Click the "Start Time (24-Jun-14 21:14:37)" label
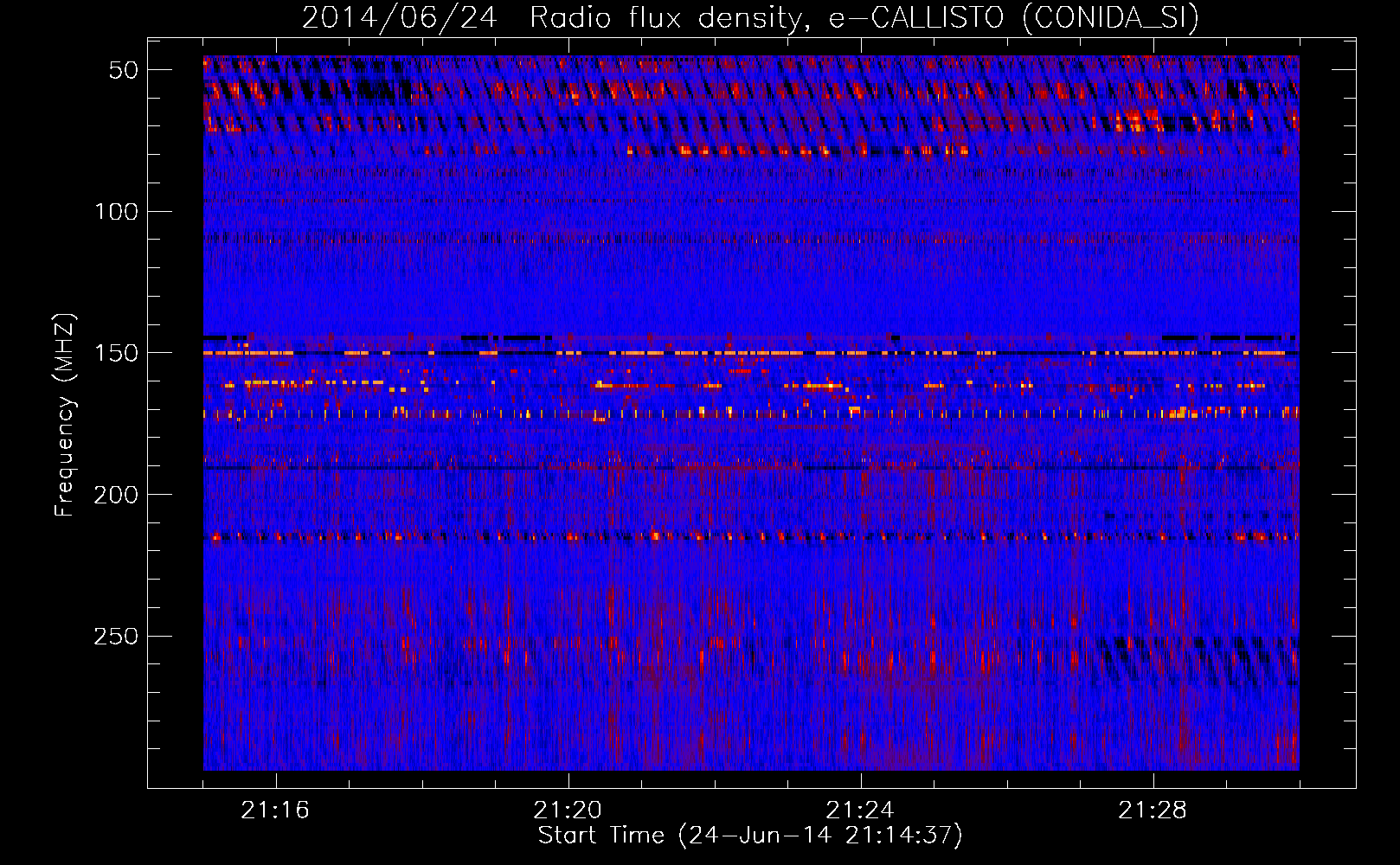This screenshot has width=1400, height=865. coord(750,836)
